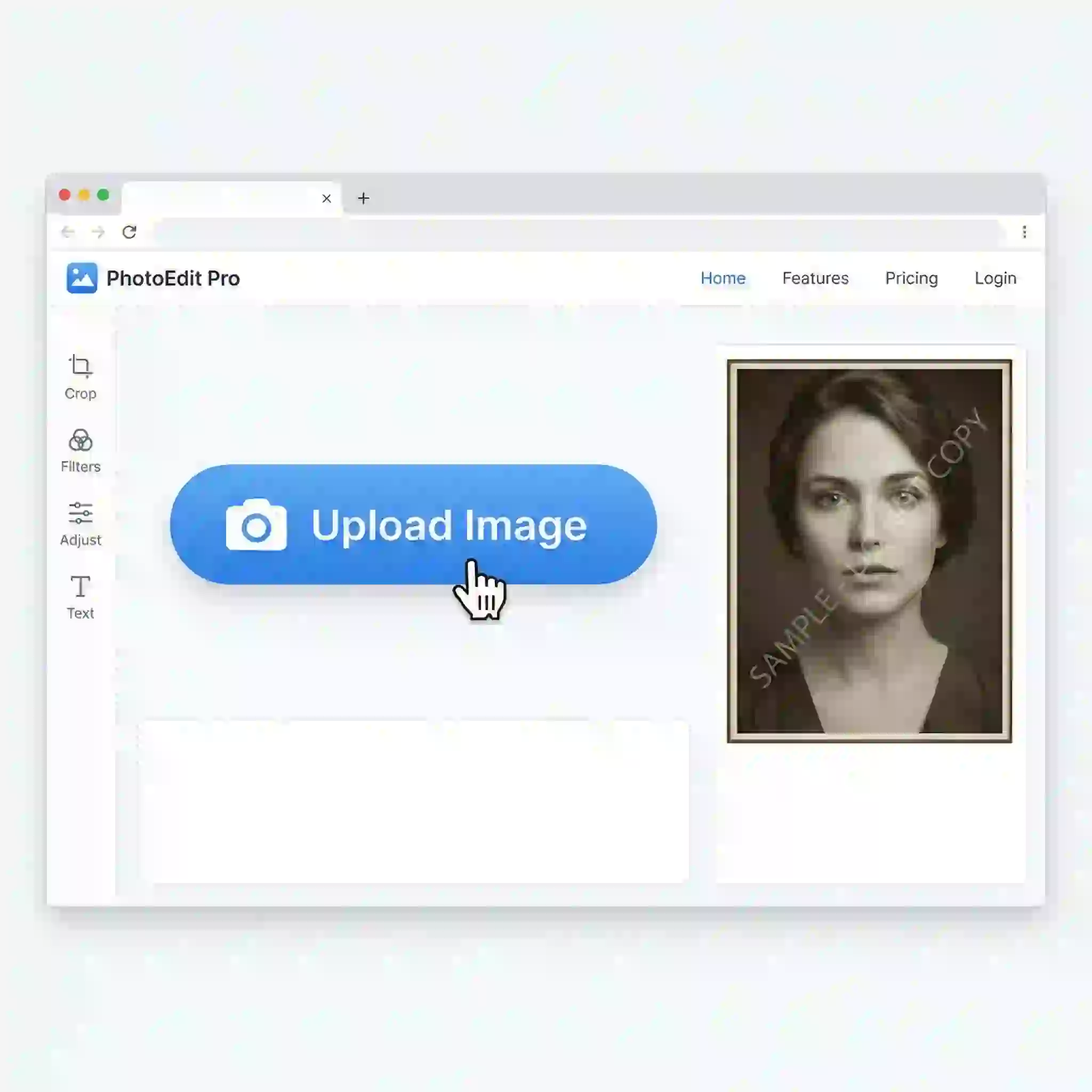Open a new browser tab
This screenshot has height=1092, width=1092.
364,198
